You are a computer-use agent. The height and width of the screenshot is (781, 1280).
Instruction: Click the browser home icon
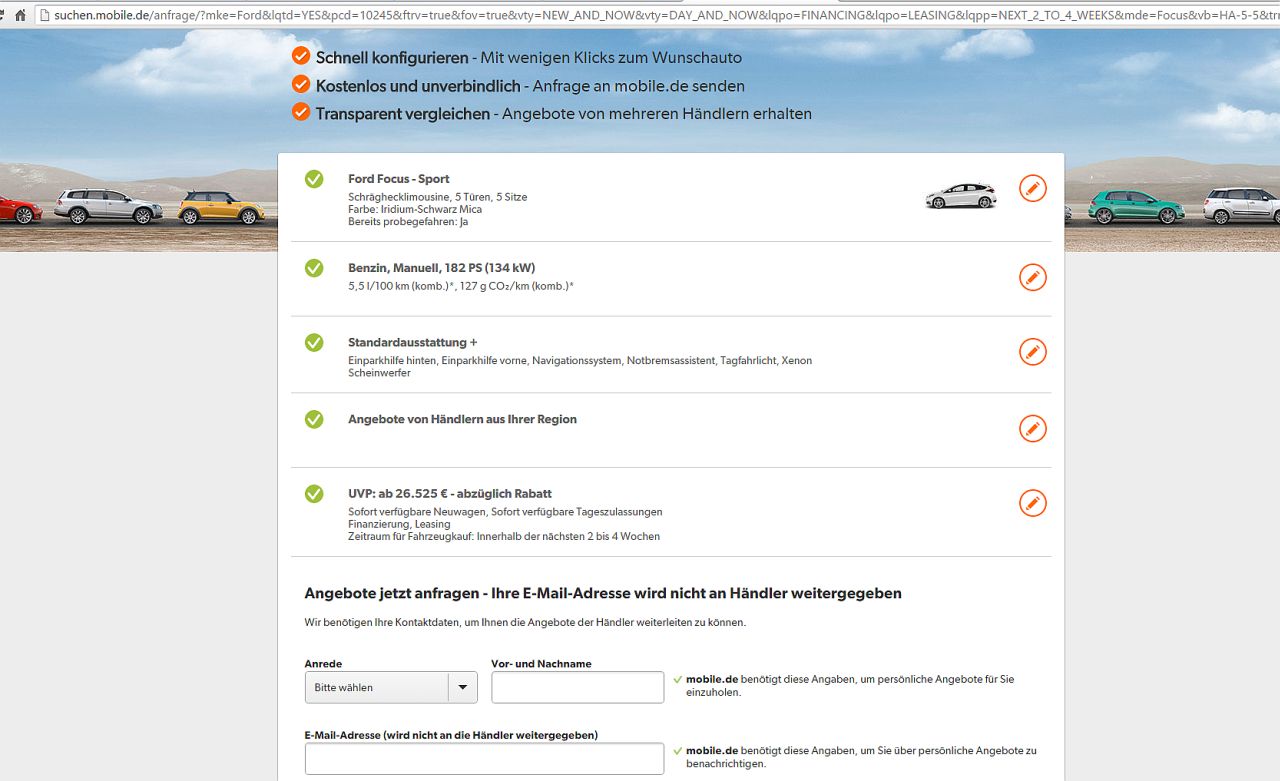(x=20, y=15)
